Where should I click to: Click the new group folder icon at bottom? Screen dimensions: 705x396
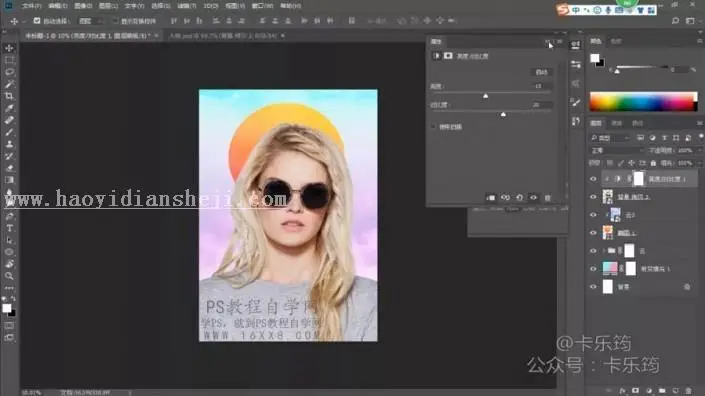click(x=662, y=391)
